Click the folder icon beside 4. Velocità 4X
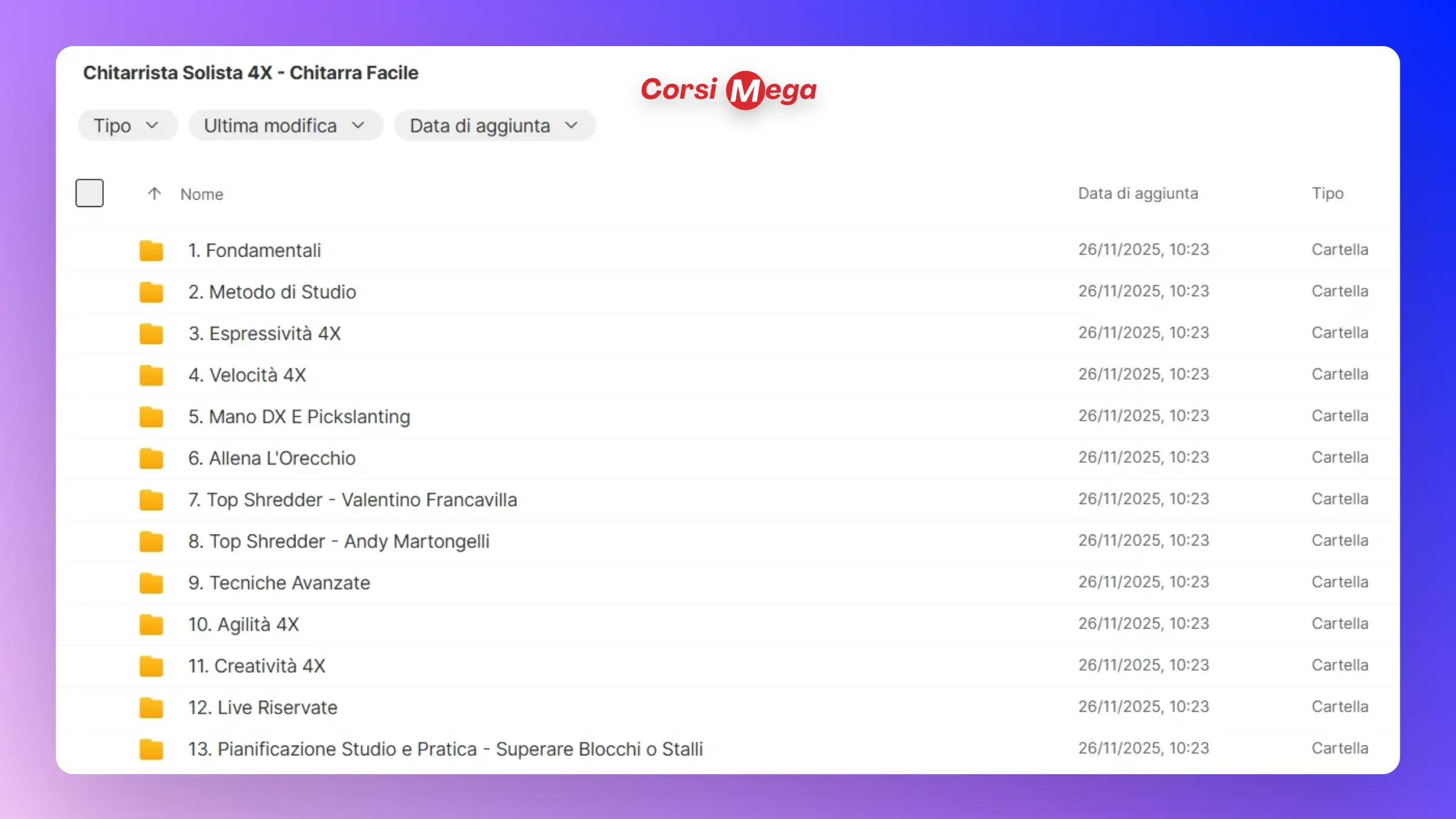This screenshot has height=819, width=1456. pos(151,375)
